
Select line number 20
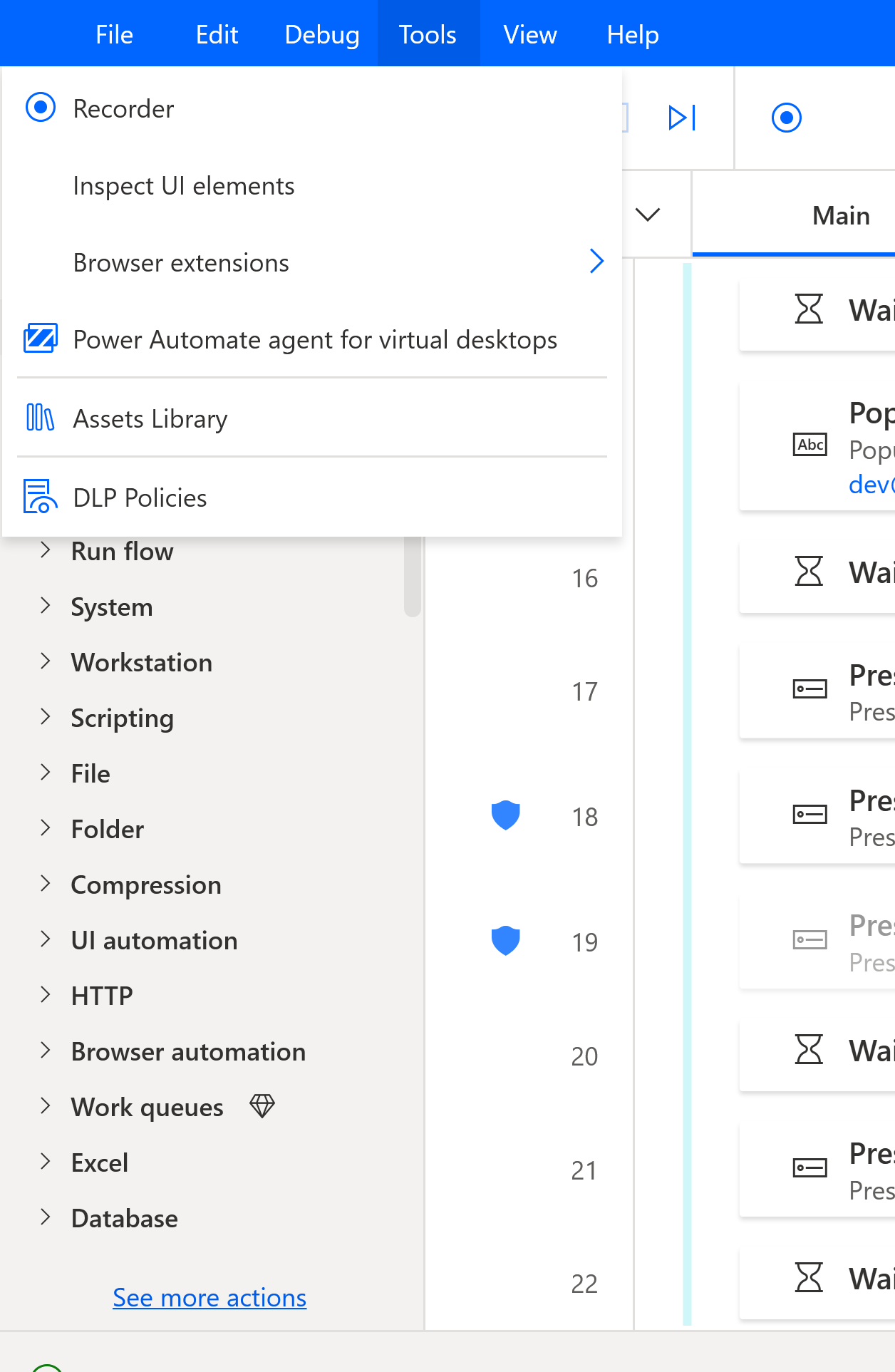click(584, 1056)
